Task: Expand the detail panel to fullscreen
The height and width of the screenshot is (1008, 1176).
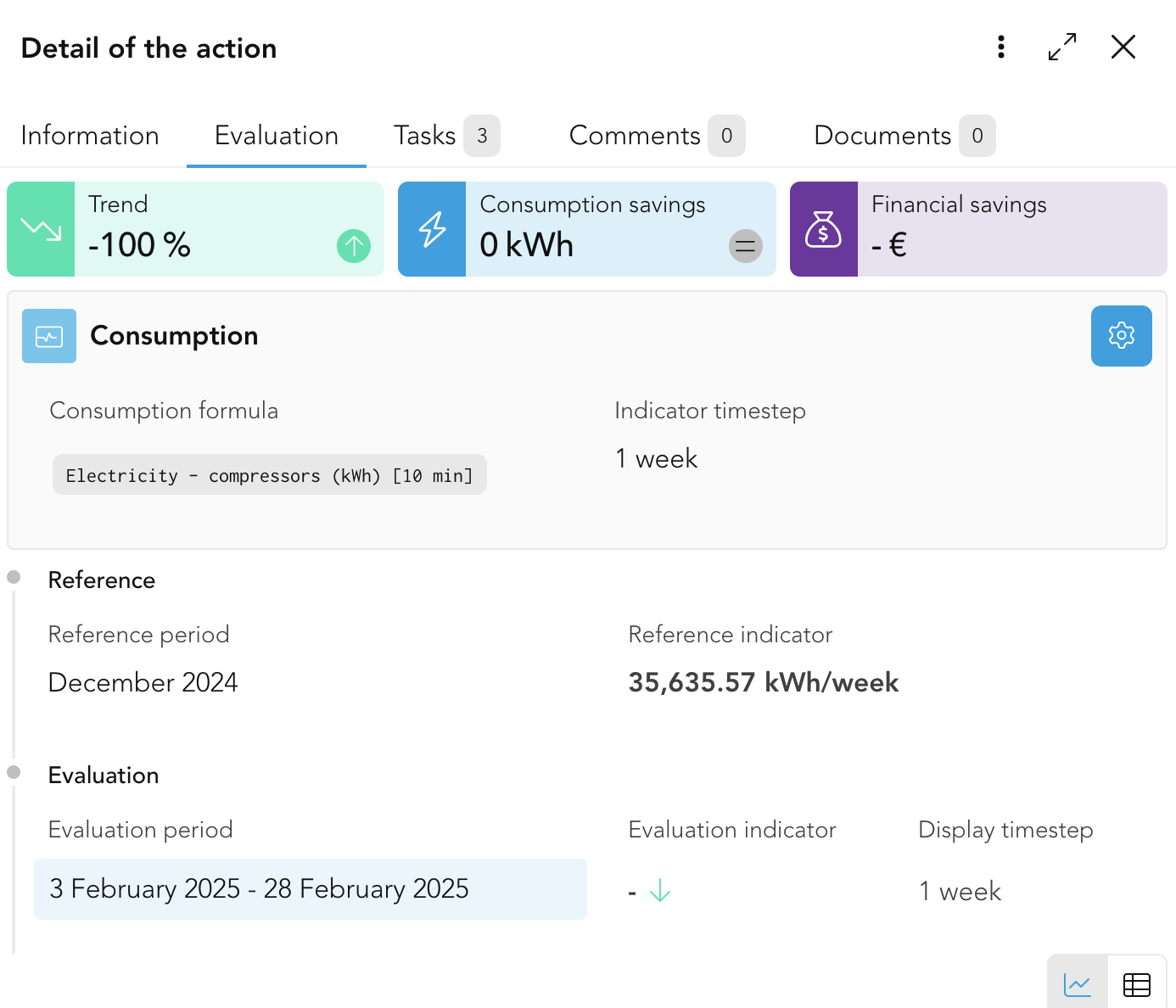Action: pos(1062,47)
